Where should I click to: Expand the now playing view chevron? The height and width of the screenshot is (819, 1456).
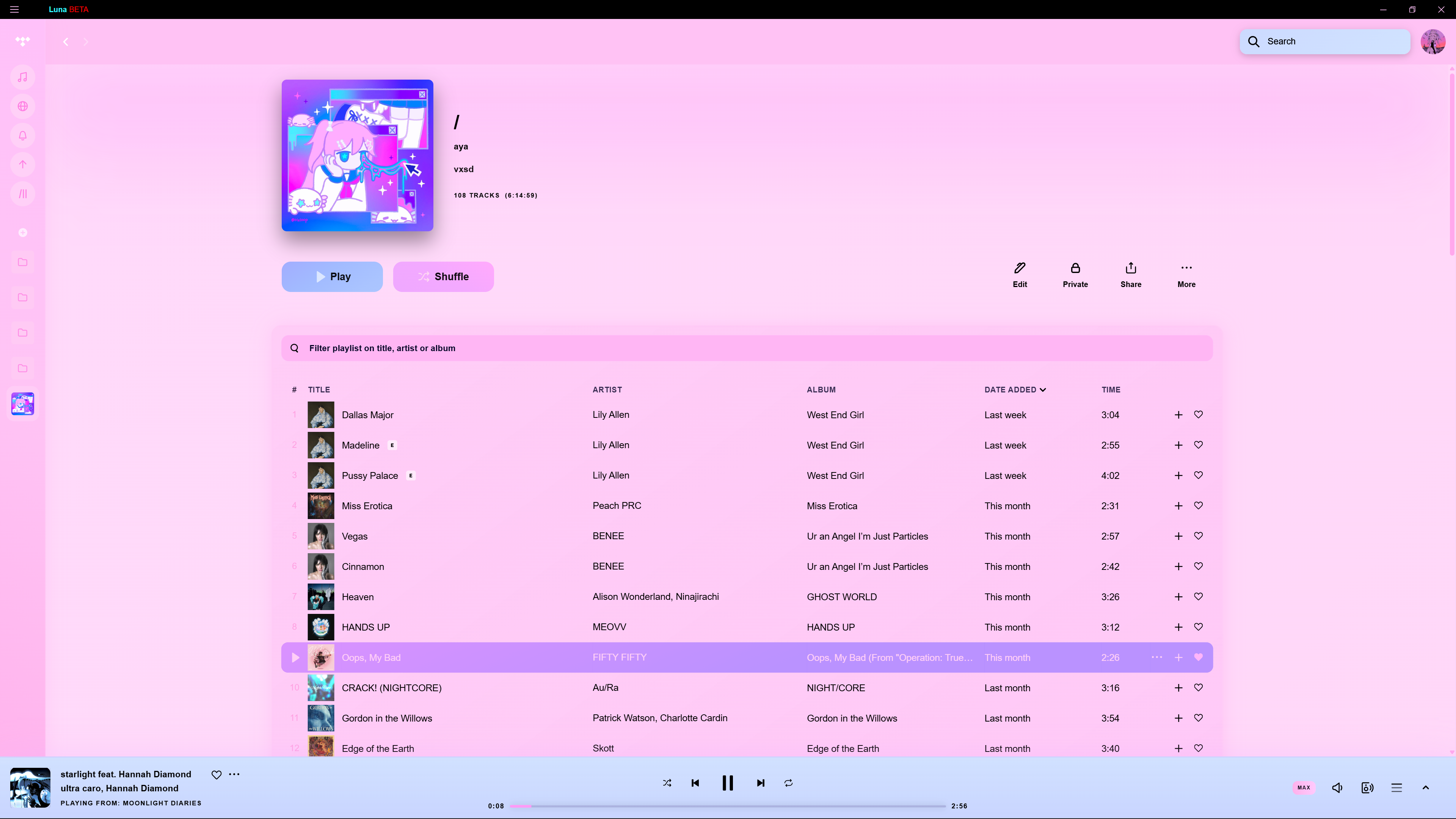(x=1426, y=788)
